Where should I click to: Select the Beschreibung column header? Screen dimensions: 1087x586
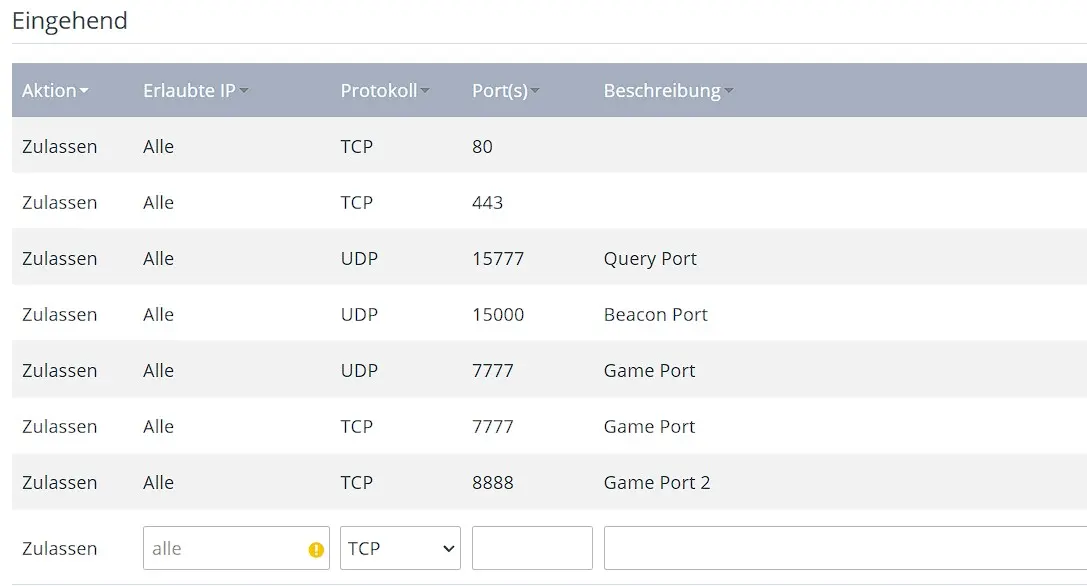(x=662, y=90)
